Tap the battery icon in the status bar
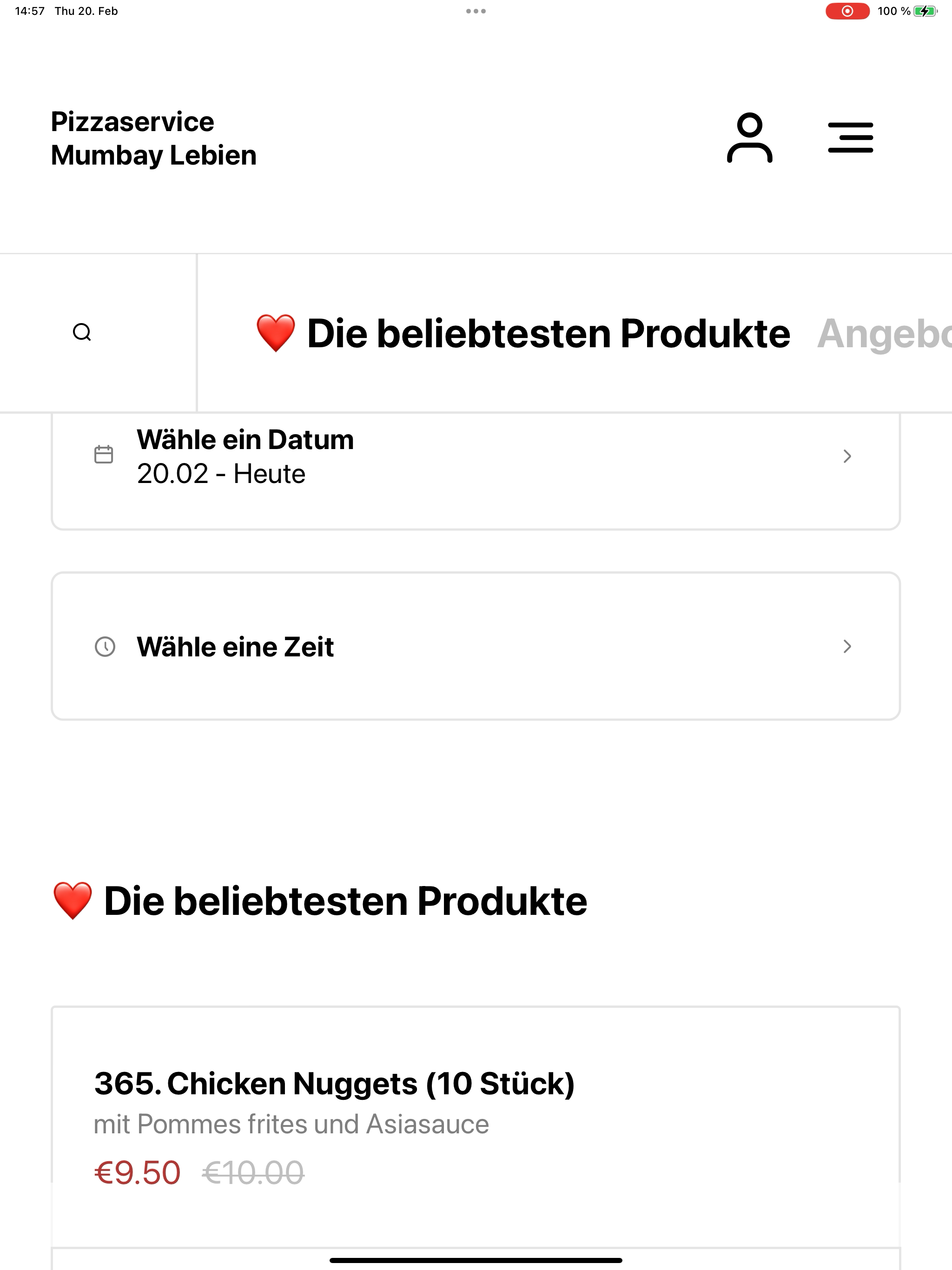 tap(925, 11)
